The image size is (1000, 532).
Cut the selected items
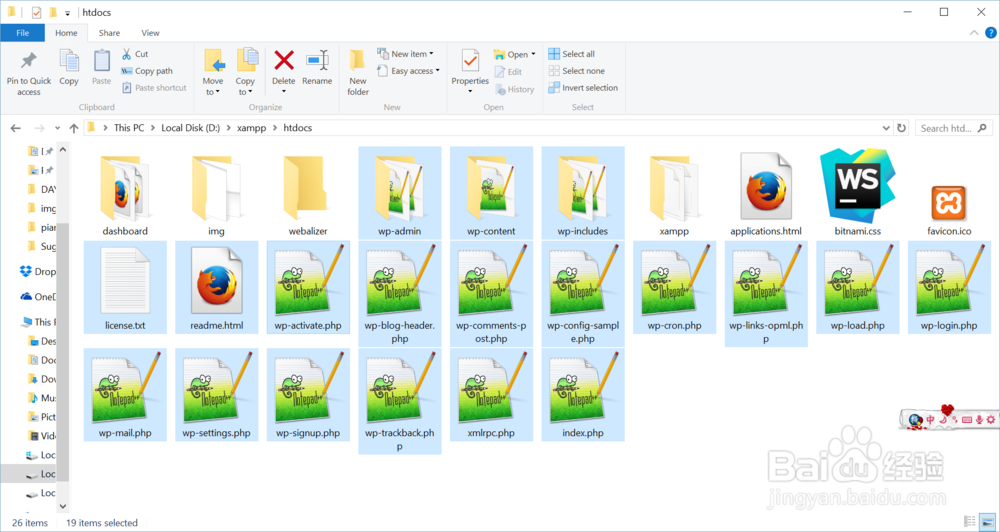tap(135, 54)
